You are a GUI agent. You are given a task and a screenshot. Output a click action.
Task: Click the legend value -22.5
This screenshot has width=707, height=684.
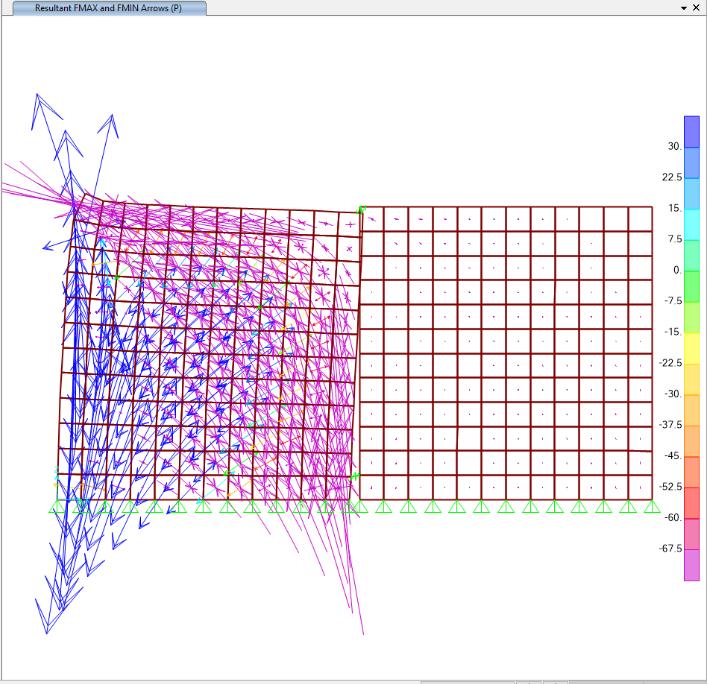click(x=670, y=363)
